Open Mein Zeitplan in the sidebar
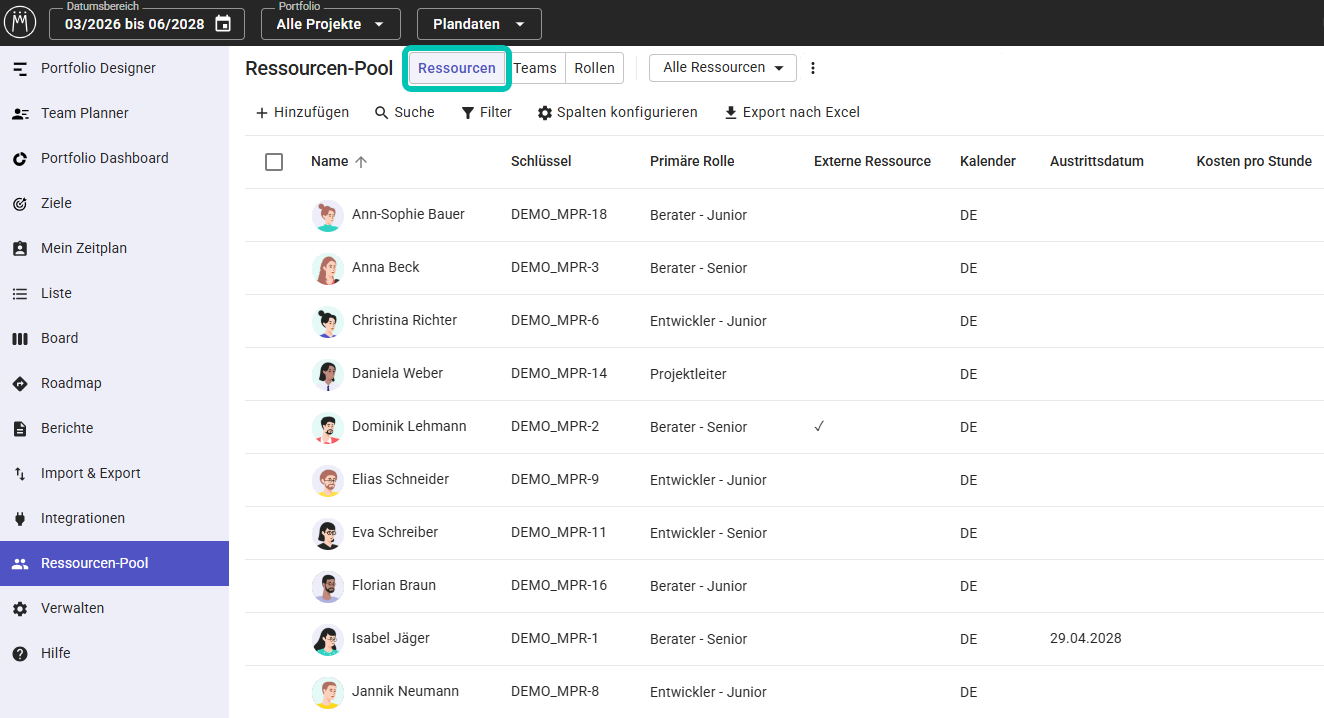 [x=114, y=249]
